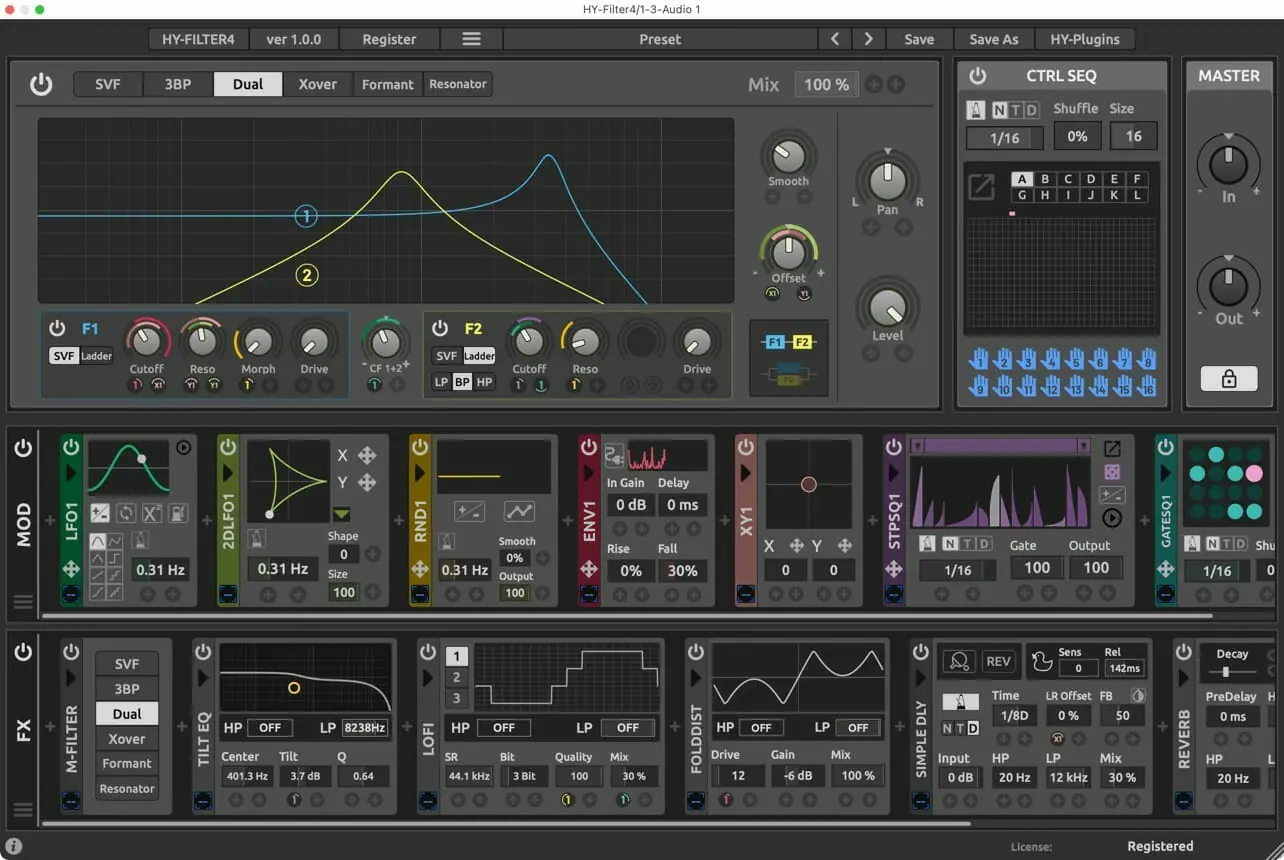This screenshot has width=1284, height=860.
Task: Click the LFO1 retrigger loop icon
Action: 127,513
